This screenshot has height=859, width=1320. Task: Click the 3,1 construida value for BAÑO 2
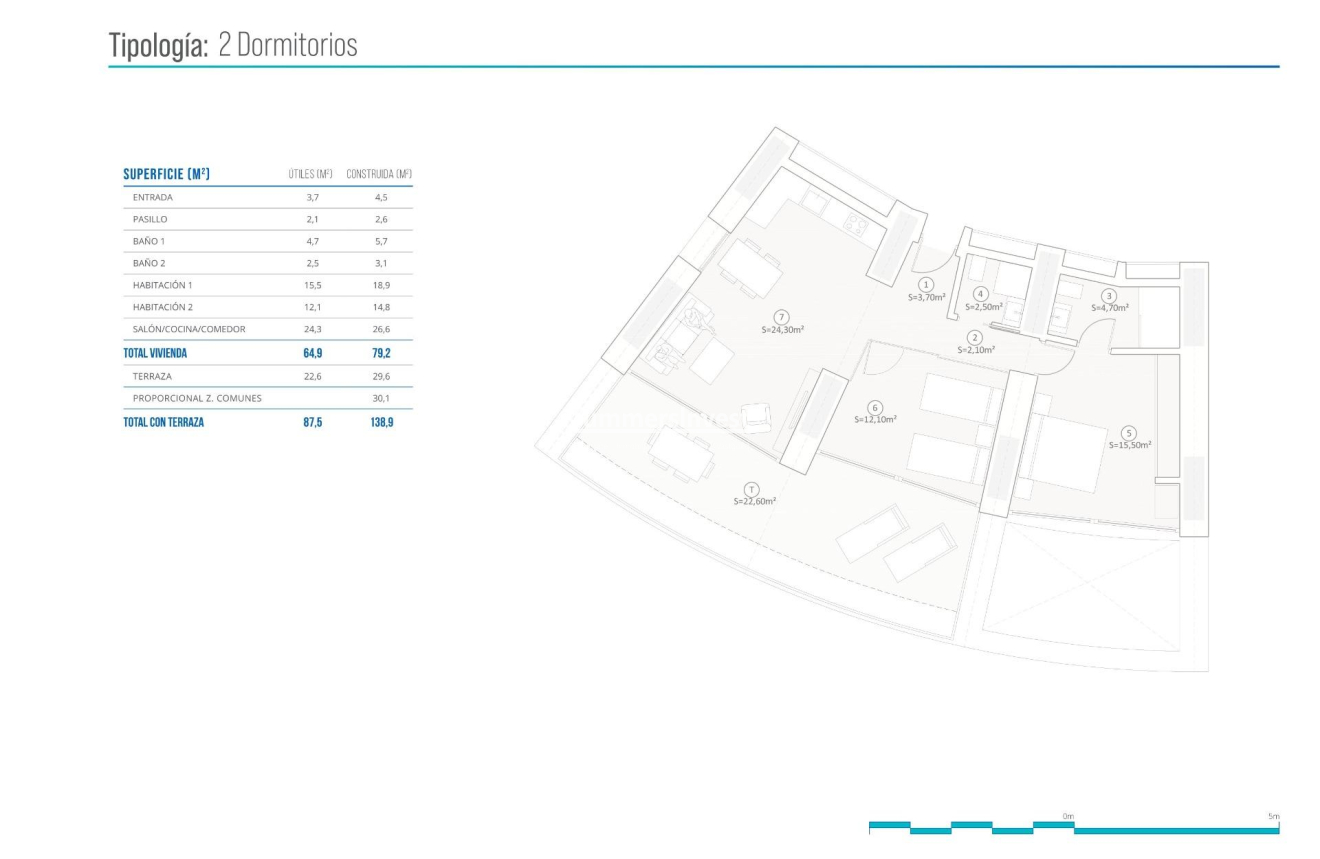381,263
